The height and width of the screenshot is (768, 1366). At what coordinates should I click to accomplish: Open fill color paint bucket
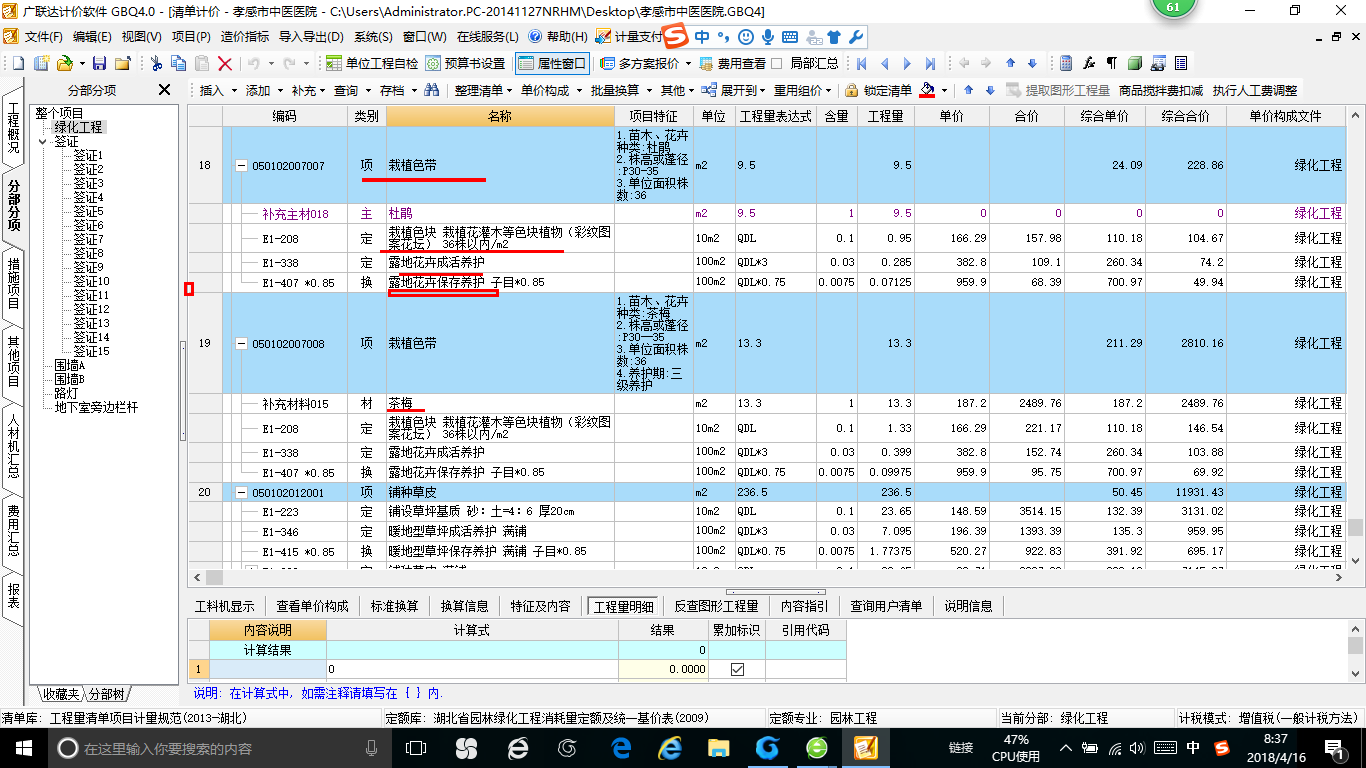[927, 90]
